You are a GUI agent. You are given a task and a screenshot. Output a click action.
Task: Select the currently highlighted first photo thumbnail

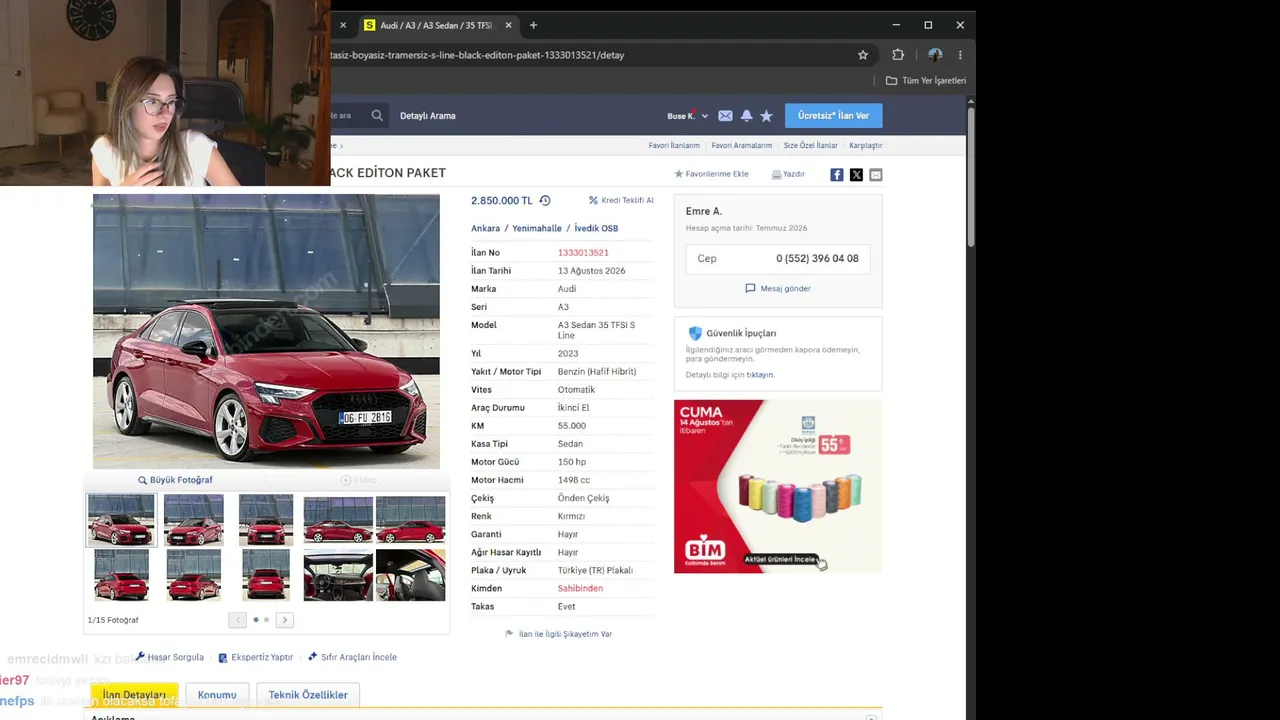point(121,520)
